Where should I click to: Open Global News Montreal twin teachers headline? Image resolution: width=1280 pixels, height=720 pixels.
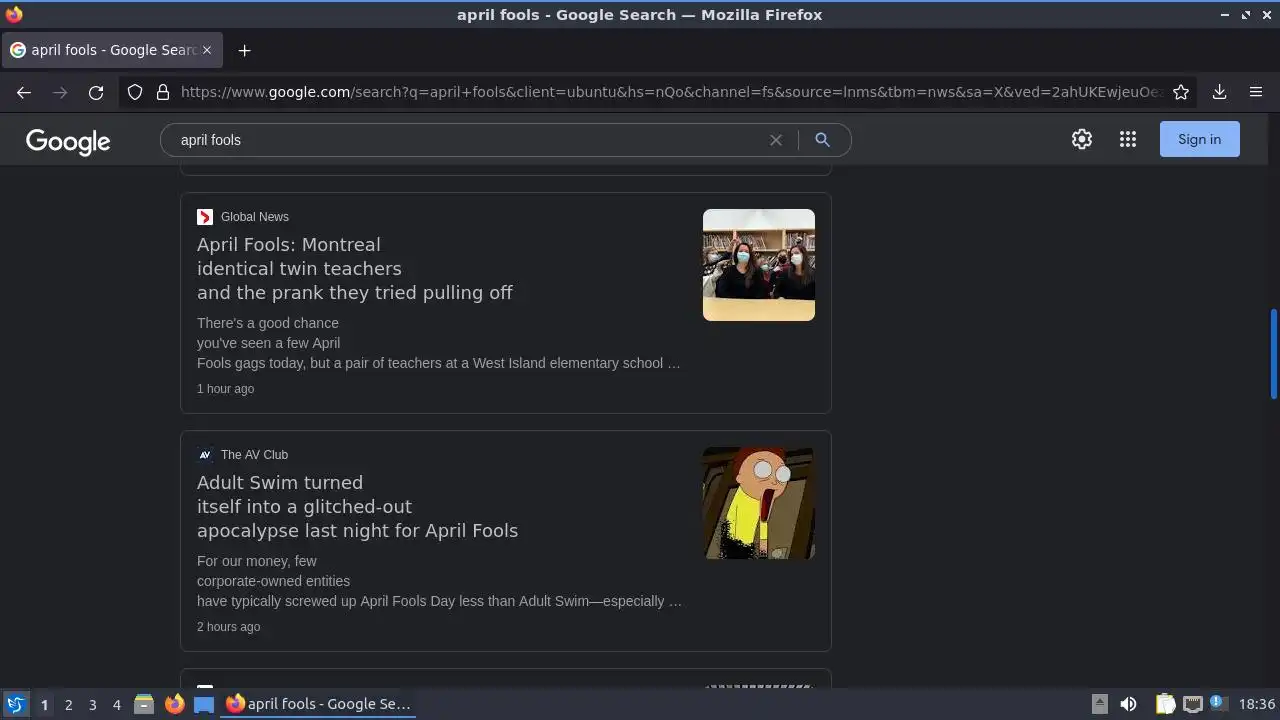(354, 268)
